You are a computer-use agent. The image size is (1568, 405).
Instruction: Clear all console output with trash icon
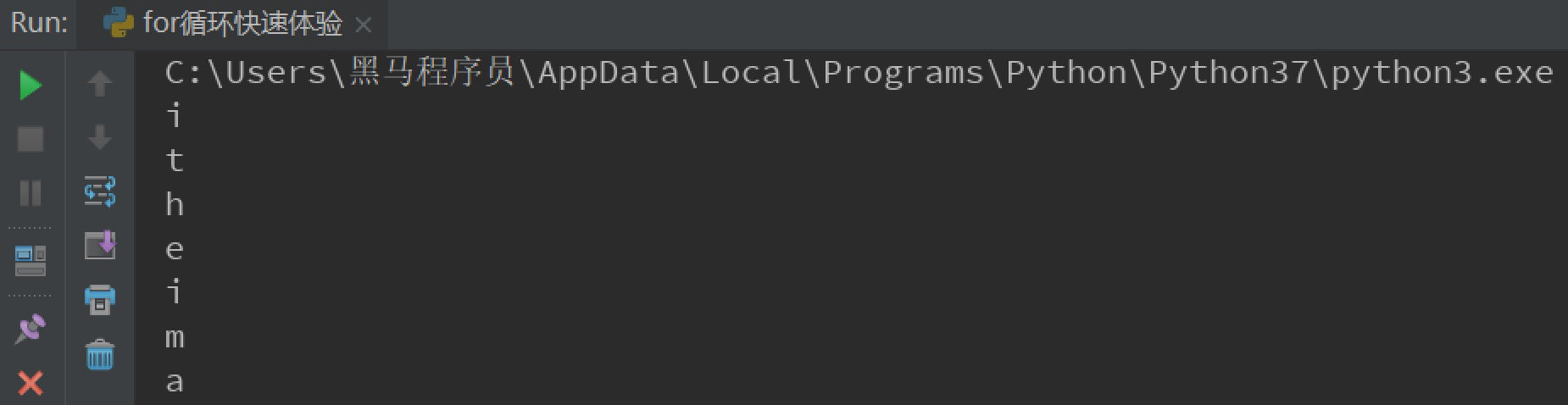(x=100, y=354)
